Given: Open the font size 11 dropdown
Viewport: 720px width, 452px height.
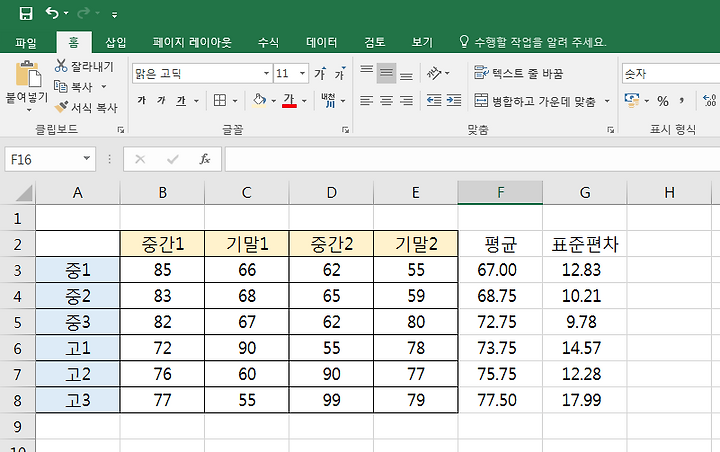Looking at the screenshot, I should click(302, 73).
